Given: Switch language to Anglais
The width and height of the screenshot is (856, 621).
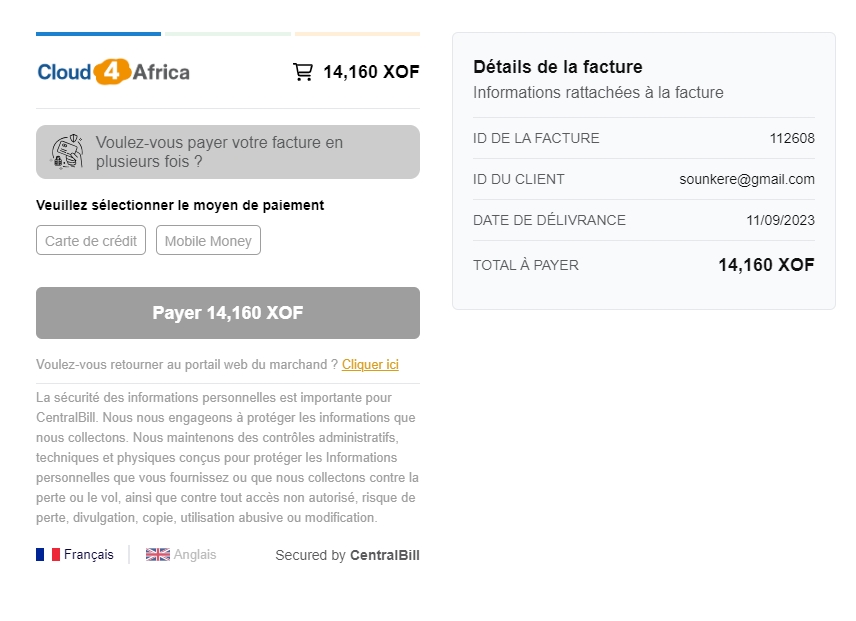Looking at the screenshot, I should coord(194,554).
